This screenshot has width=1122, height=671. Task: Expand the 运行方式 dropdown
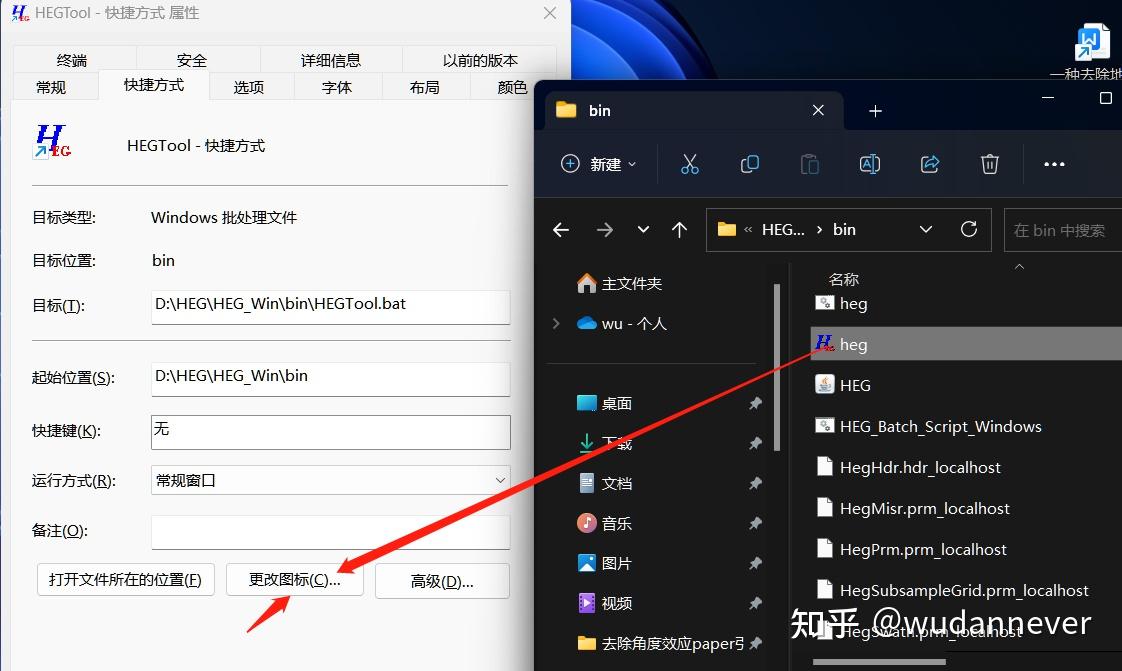tap(498, 480)
